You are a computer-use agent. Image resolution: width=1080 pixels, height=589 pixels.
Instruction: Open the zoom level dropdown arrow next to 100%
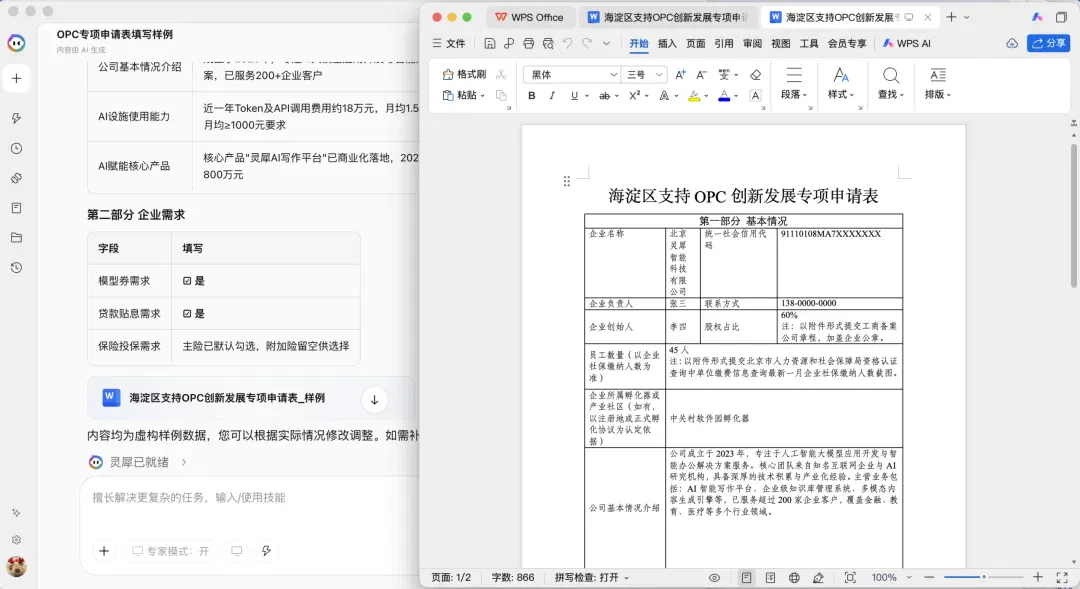[x=909, y=577]
